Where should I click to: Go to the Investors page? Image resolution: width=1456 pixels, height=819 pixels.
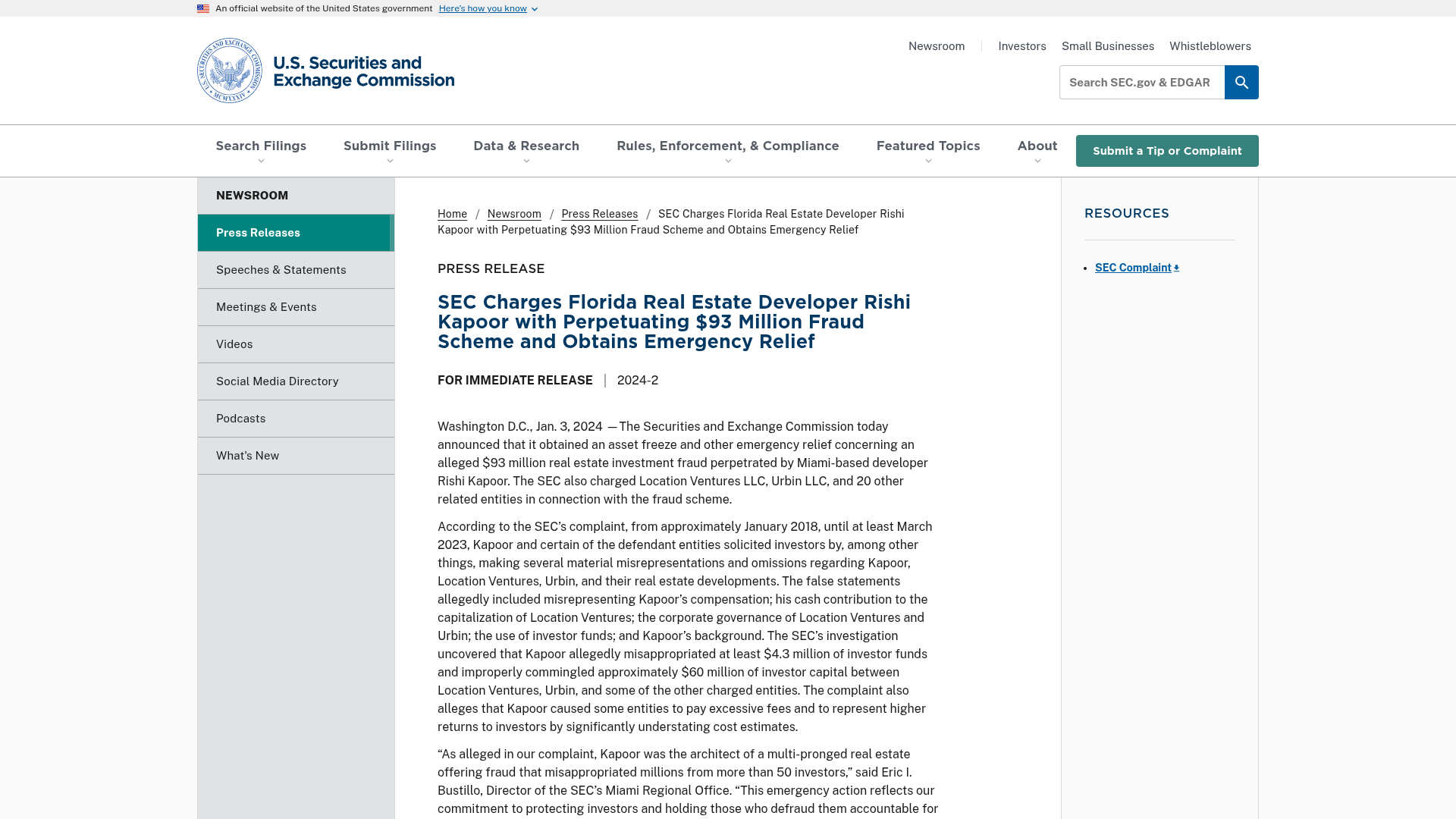point(1022,46)
